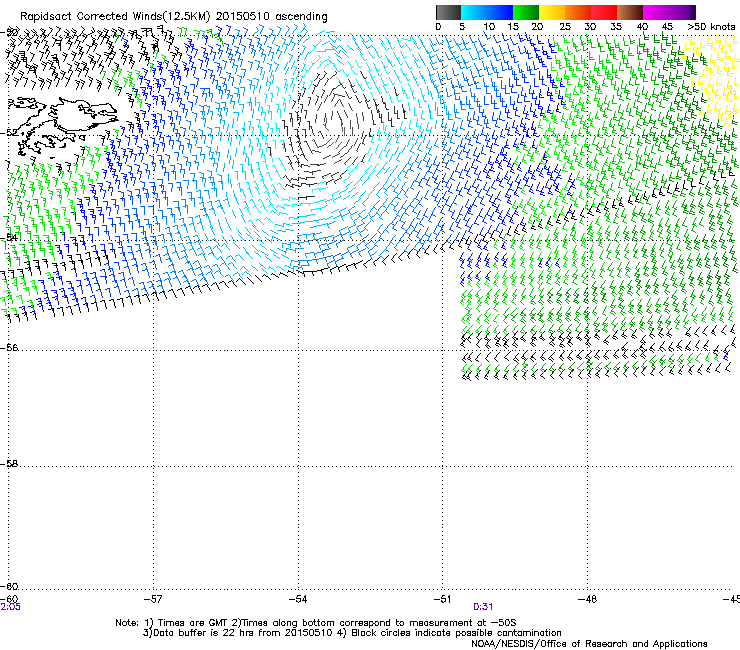The height and width of the screenshot is (650, 740).
Task: Click the '-57' longitude label
Action: coord(153,599)
